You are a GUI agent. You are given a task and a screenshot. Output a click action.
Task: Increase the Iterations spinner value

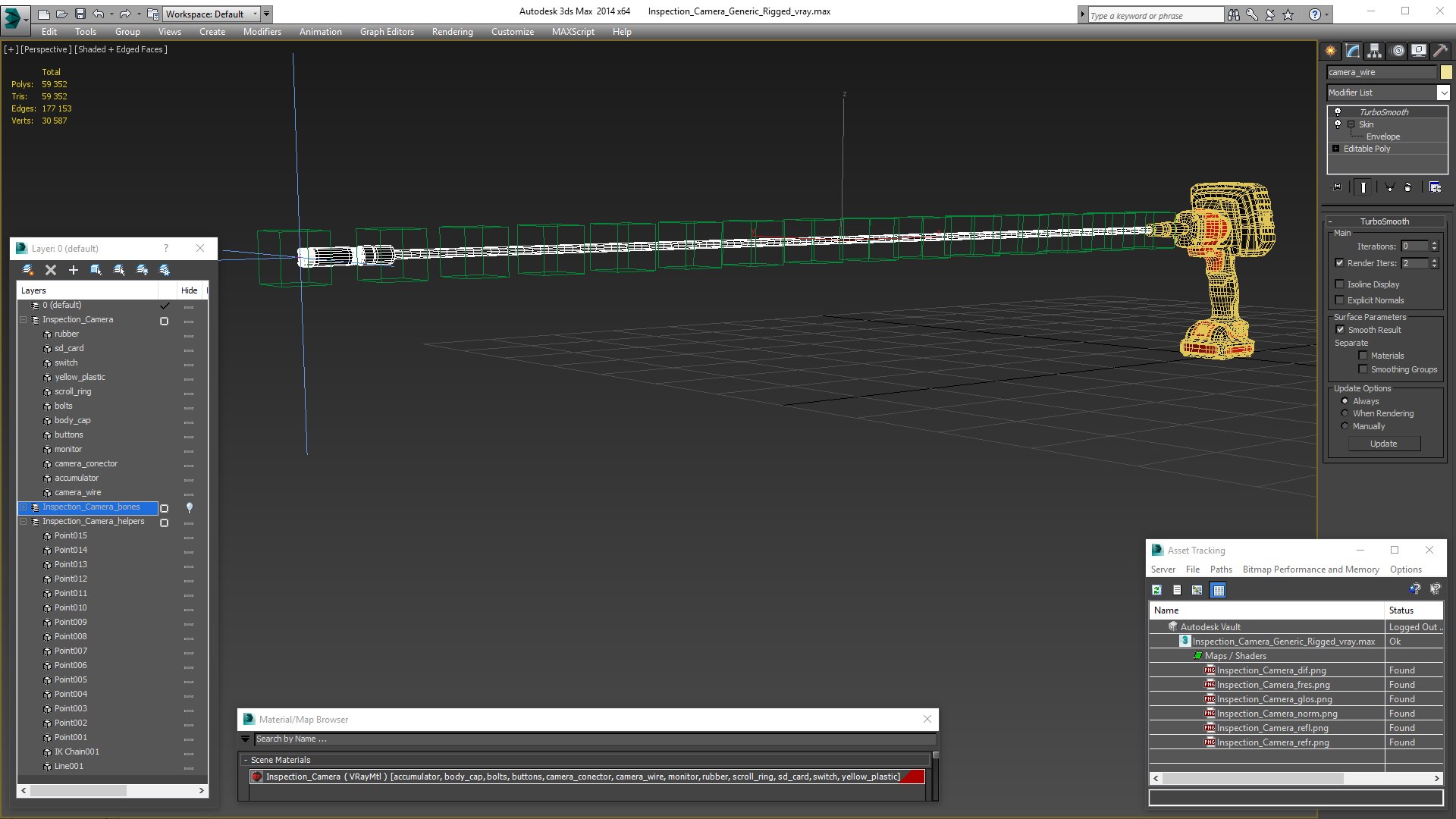click(1434, 243)
